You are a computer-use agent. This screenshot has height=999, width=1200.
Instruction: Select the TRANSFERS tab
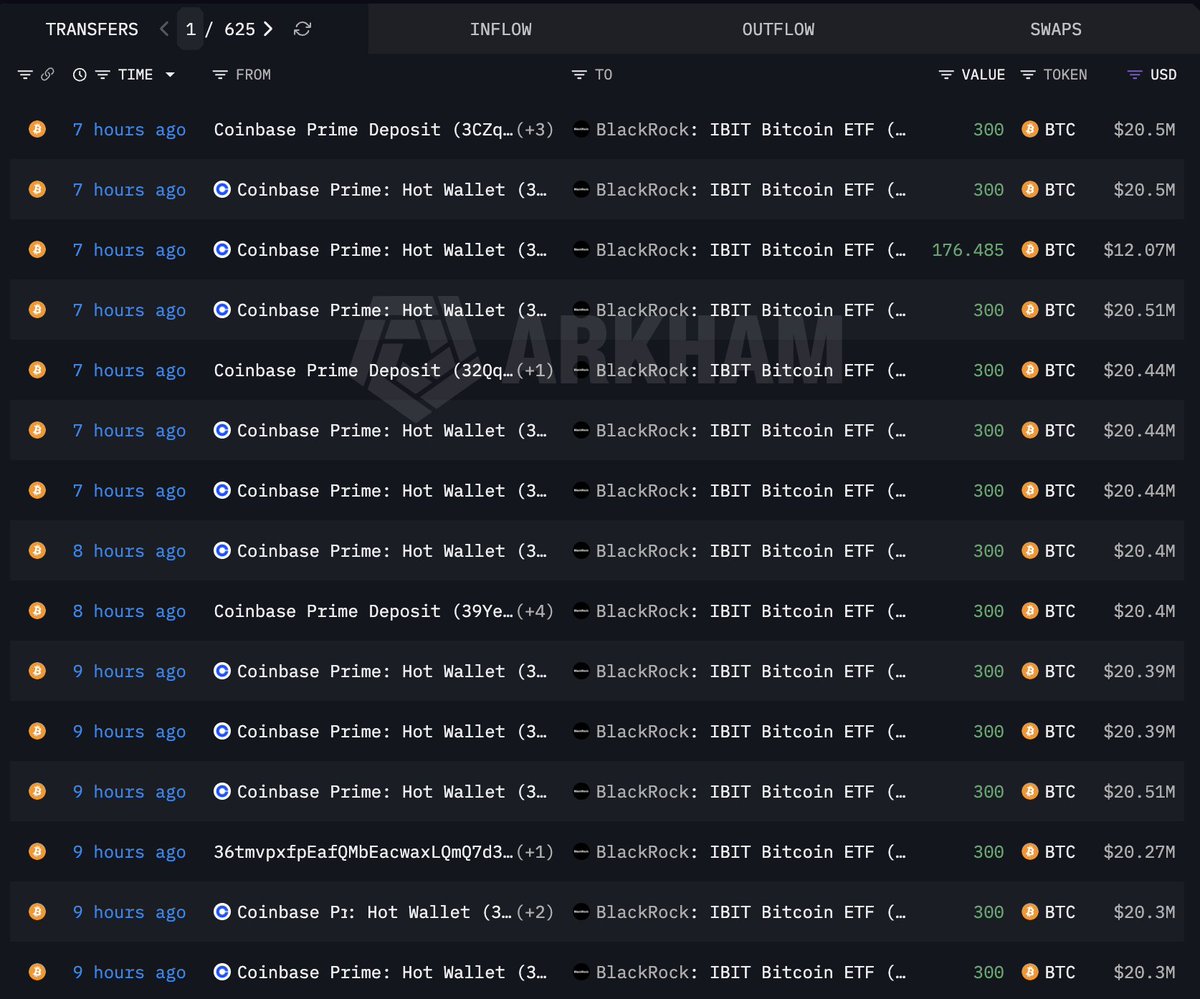[x=92, y=29]
